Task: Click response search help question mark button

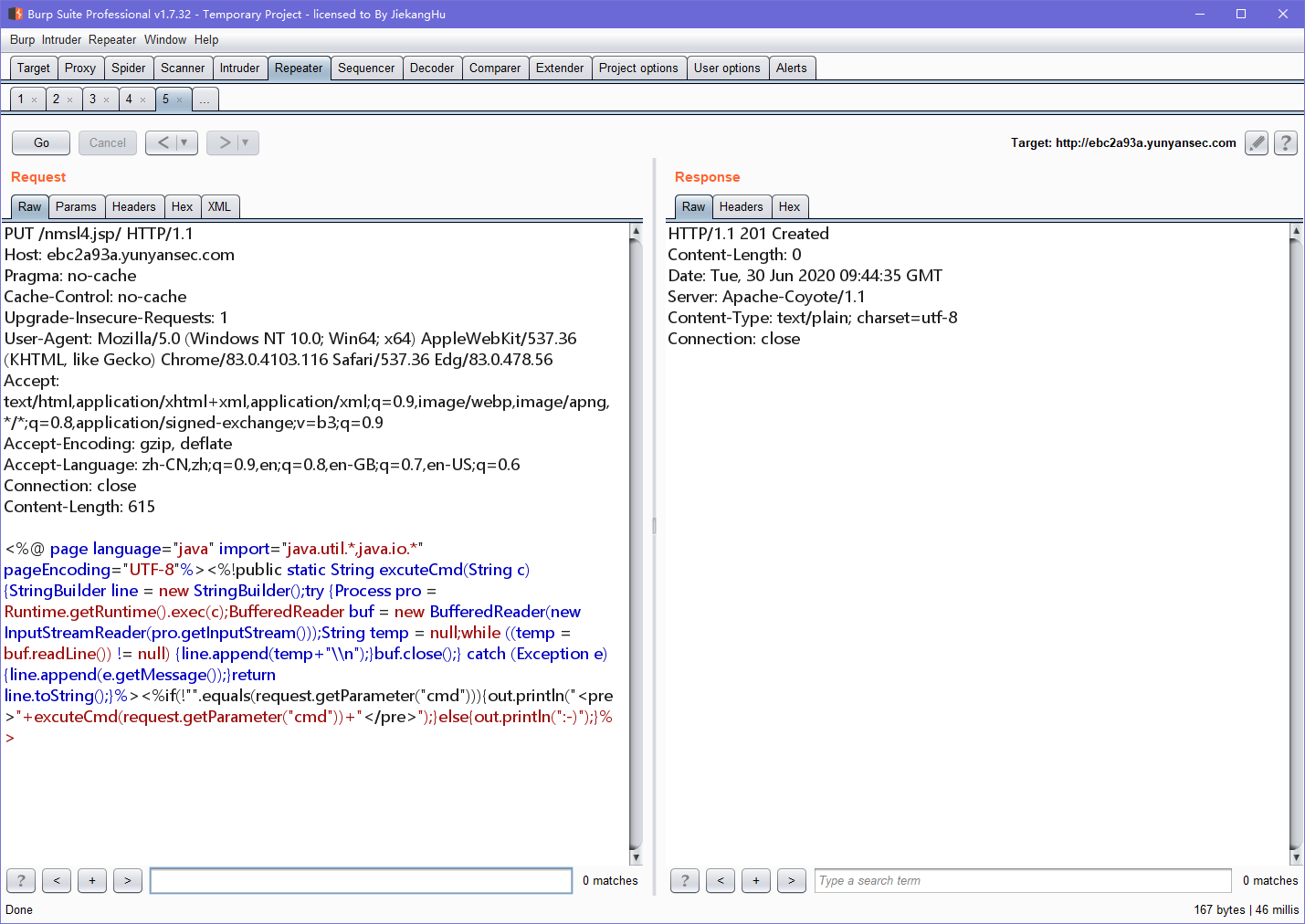Action: (685, 880)
